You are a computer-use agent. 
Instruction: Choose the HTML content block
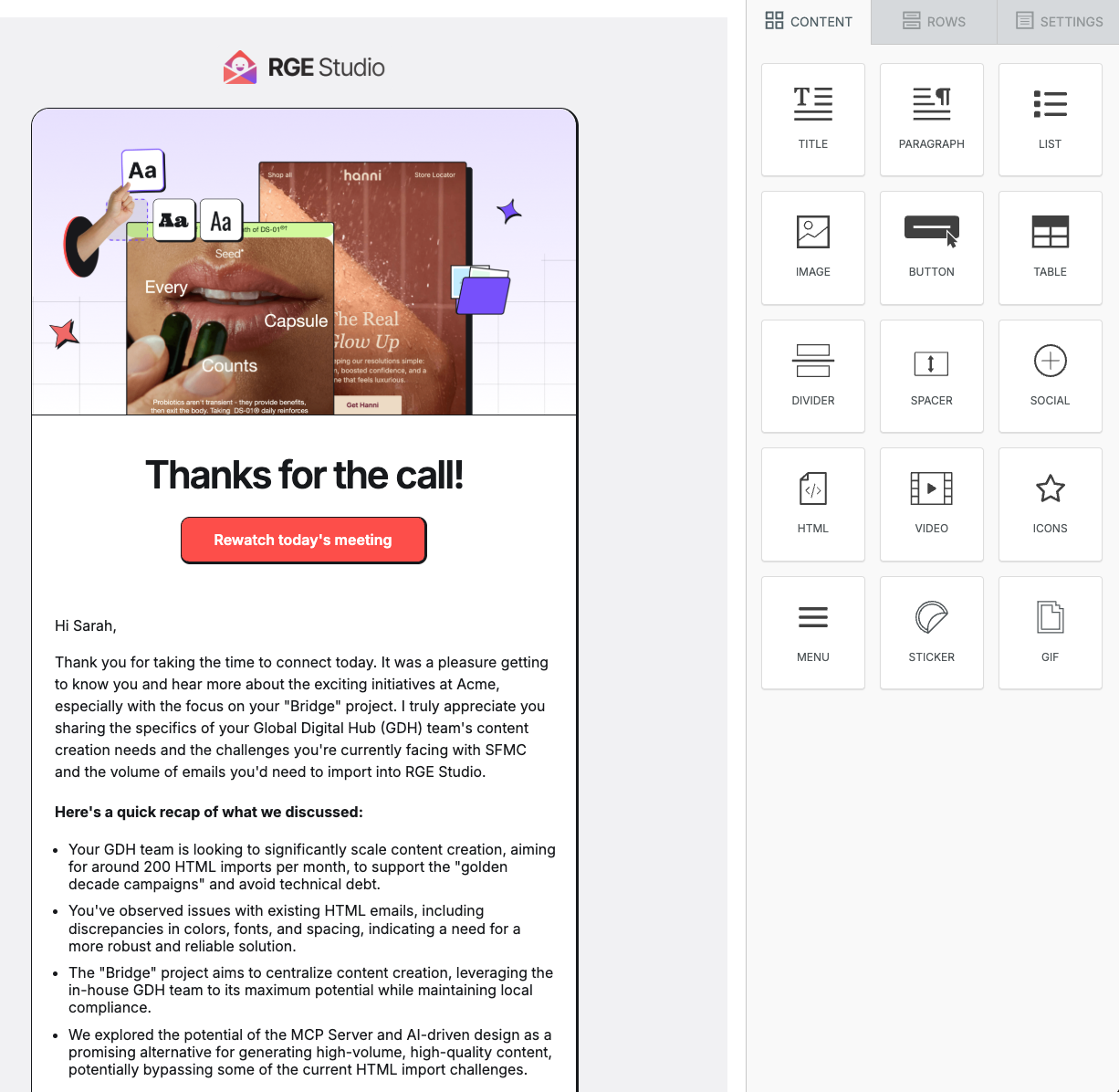[x=812, y=504]
